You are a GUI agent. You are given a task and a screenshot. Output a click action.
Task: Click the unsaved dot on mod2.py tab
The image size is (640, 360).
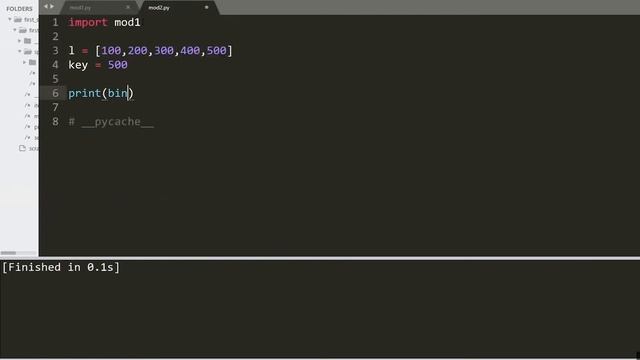[206, 7]
